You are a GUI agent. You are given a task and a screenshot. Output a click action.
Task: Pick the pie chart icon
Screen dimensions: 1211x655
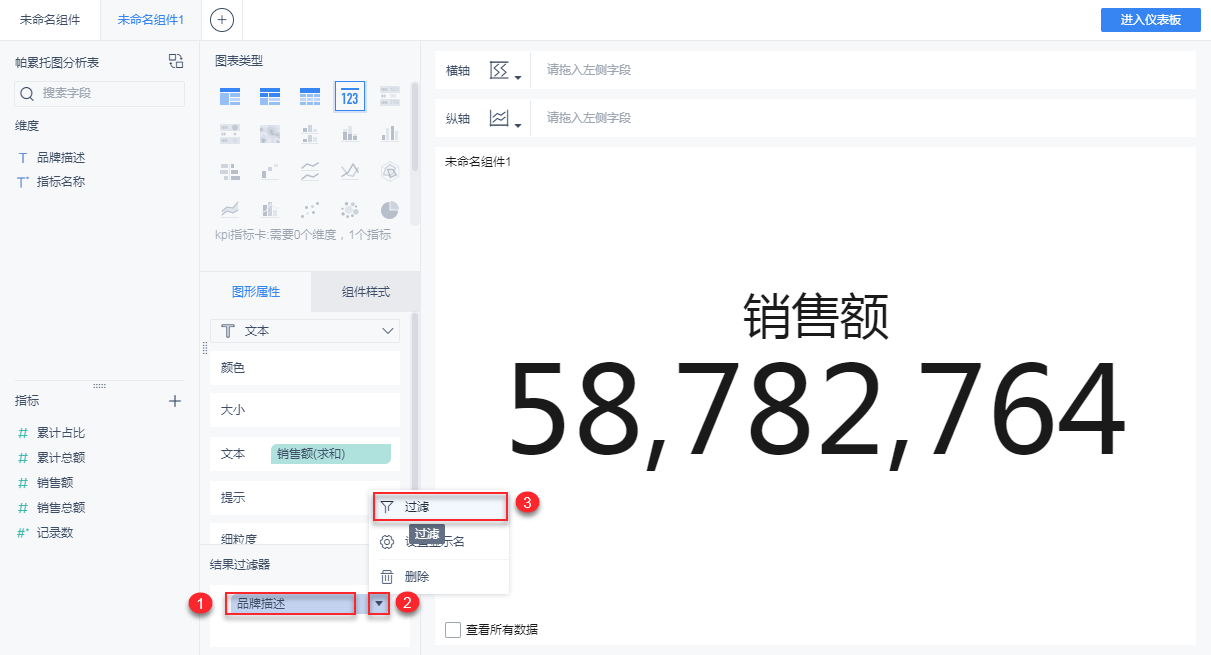[390, 210]
